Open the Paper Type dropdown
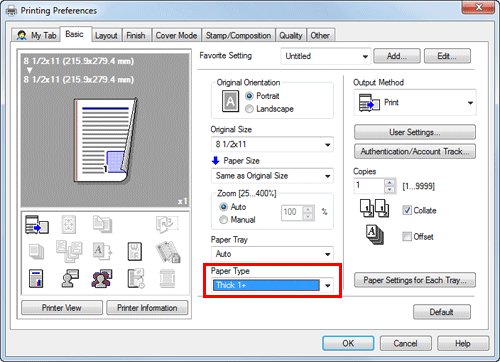Viewport: 500px width, 362px height. point(272,285)
